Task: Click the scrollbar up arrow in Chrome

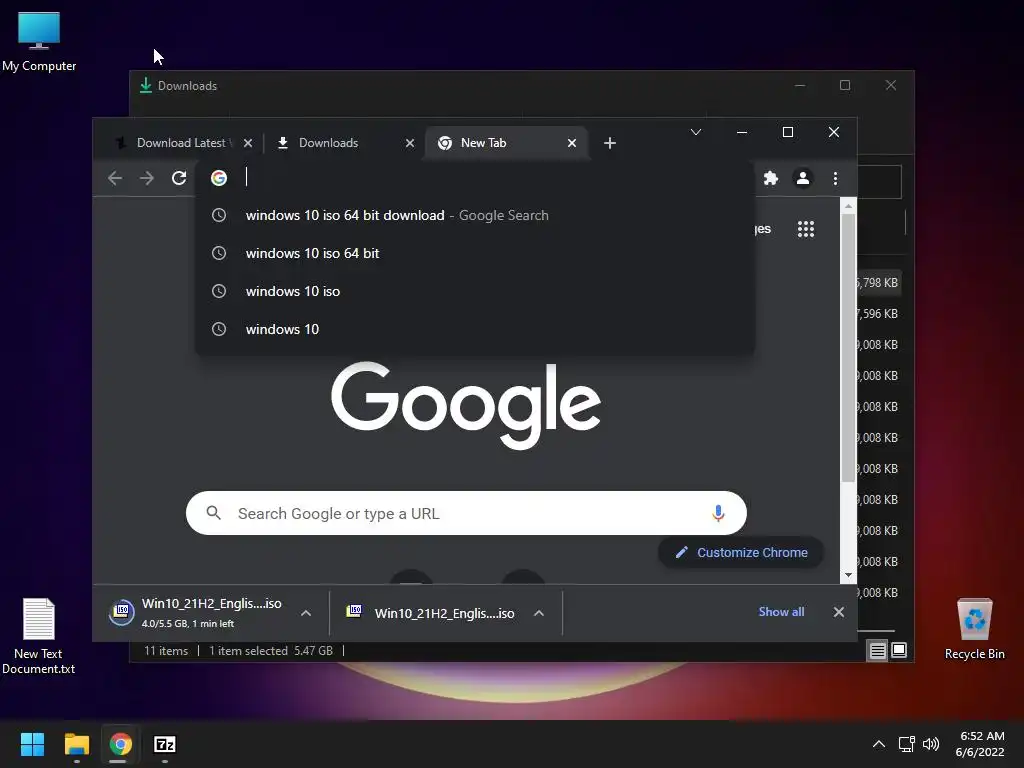Action: [x=848, y=206]
